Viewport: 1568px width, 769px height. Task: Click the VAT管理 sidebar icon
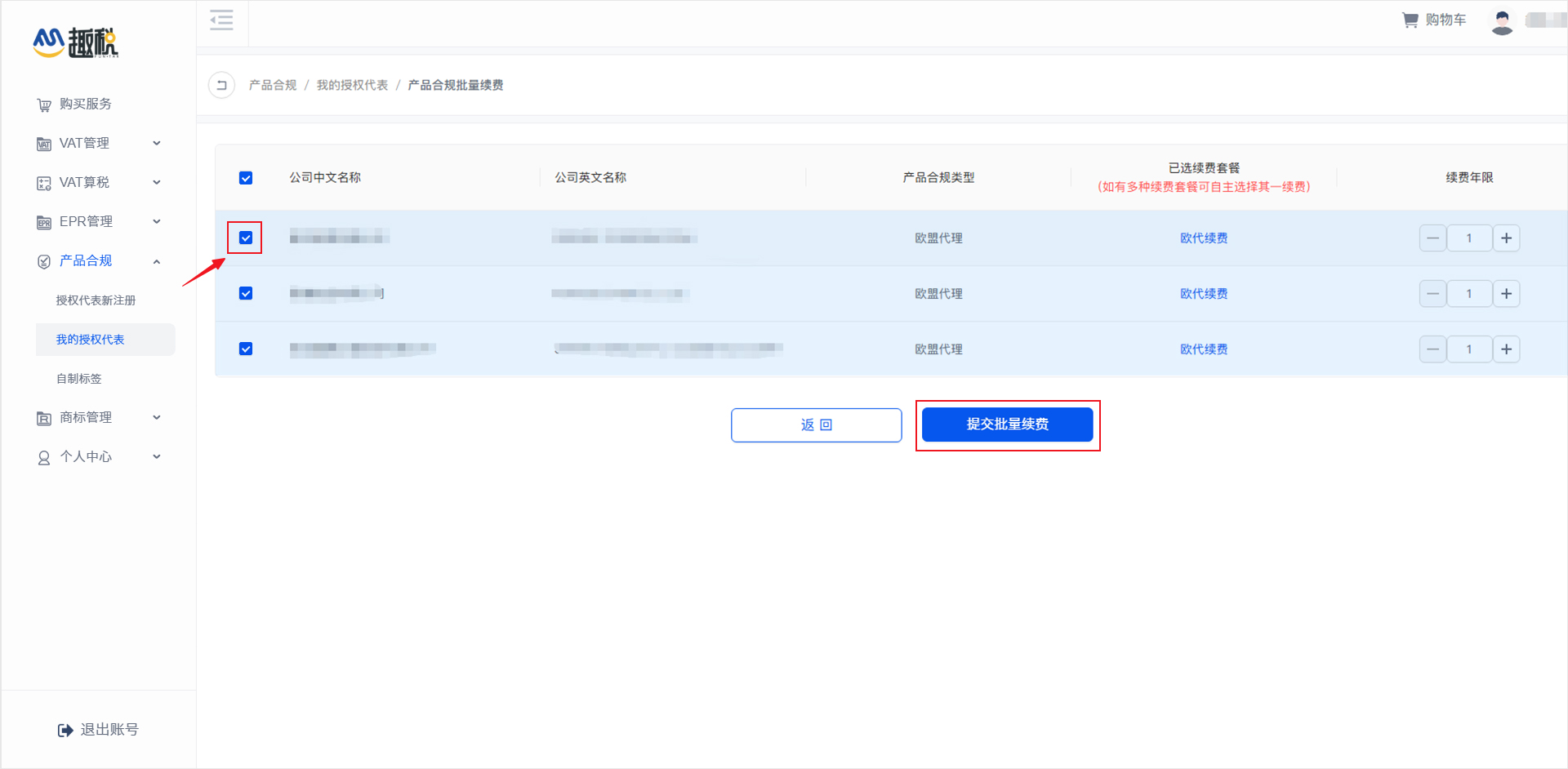pos(43,143)
